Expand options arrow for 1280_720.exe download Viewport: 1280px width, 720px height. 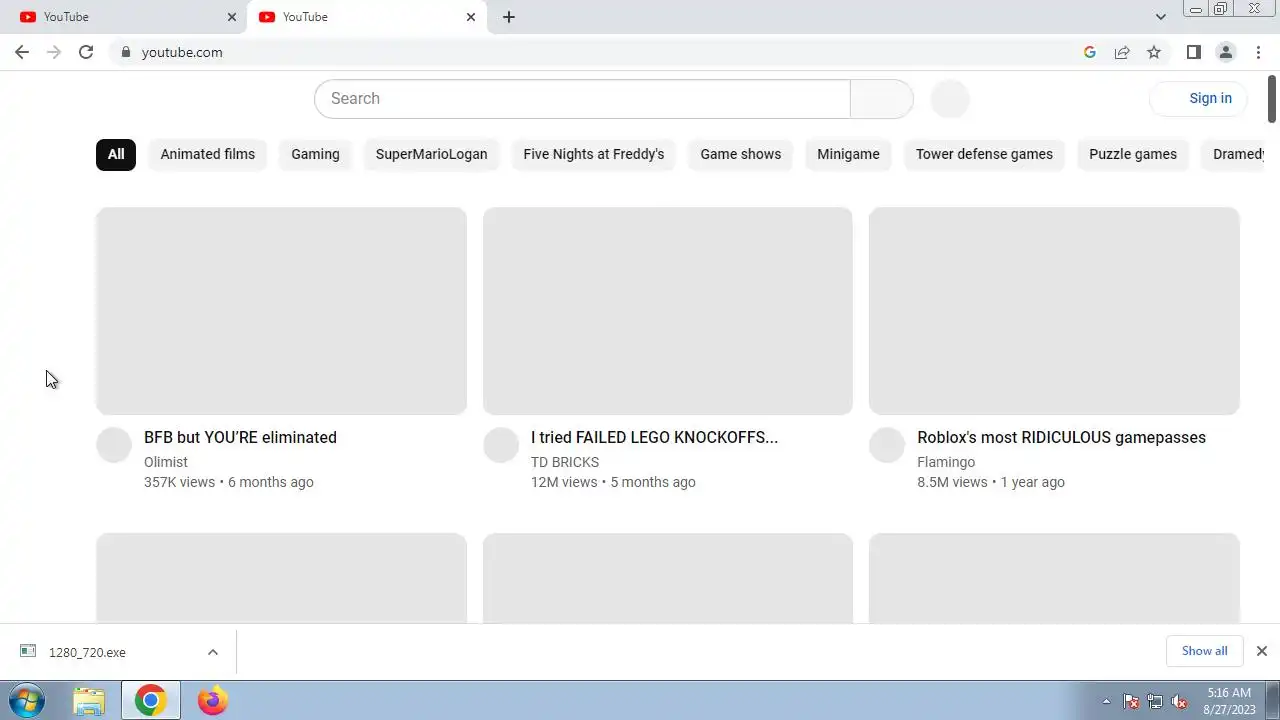pos(212,652)
